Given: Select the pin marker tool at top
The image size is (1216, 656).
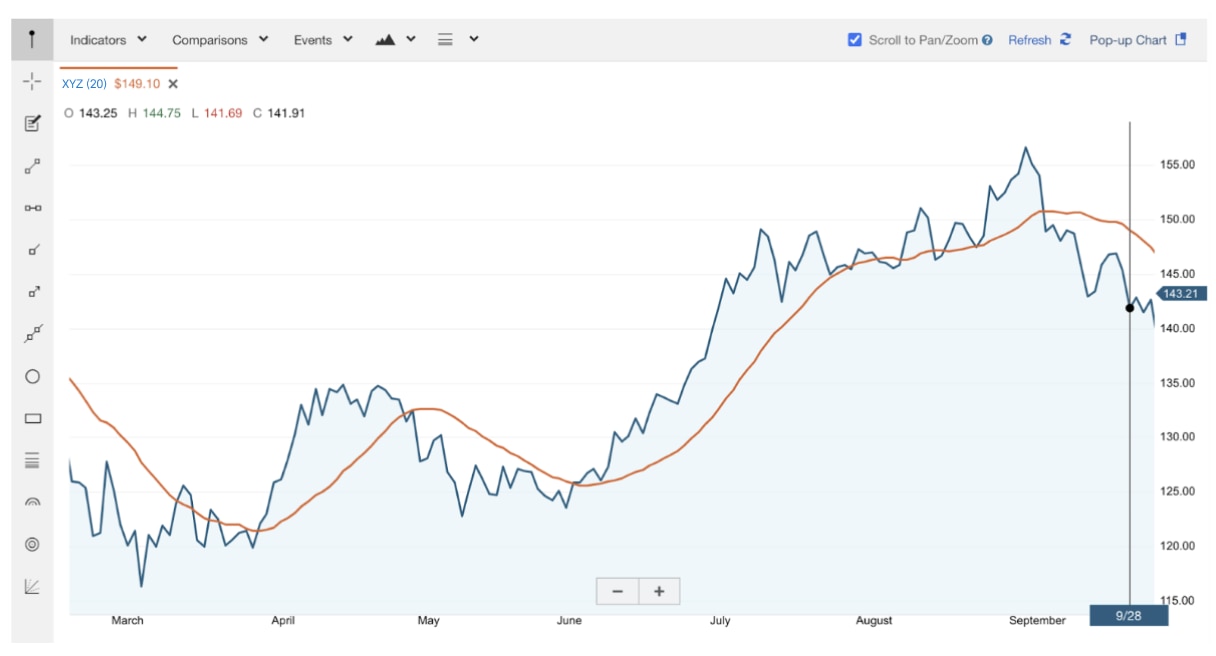Looking at the screenshot, I should click(x=32, y=40).
